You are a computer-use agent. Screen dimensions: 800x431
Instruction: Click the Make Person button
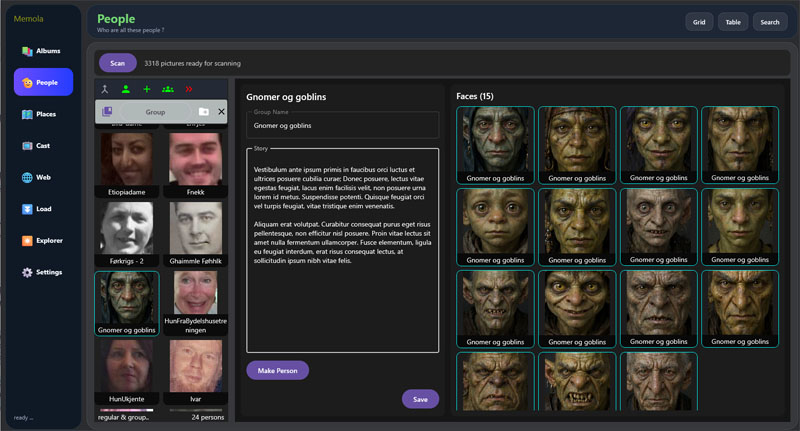tap(278, 370)
